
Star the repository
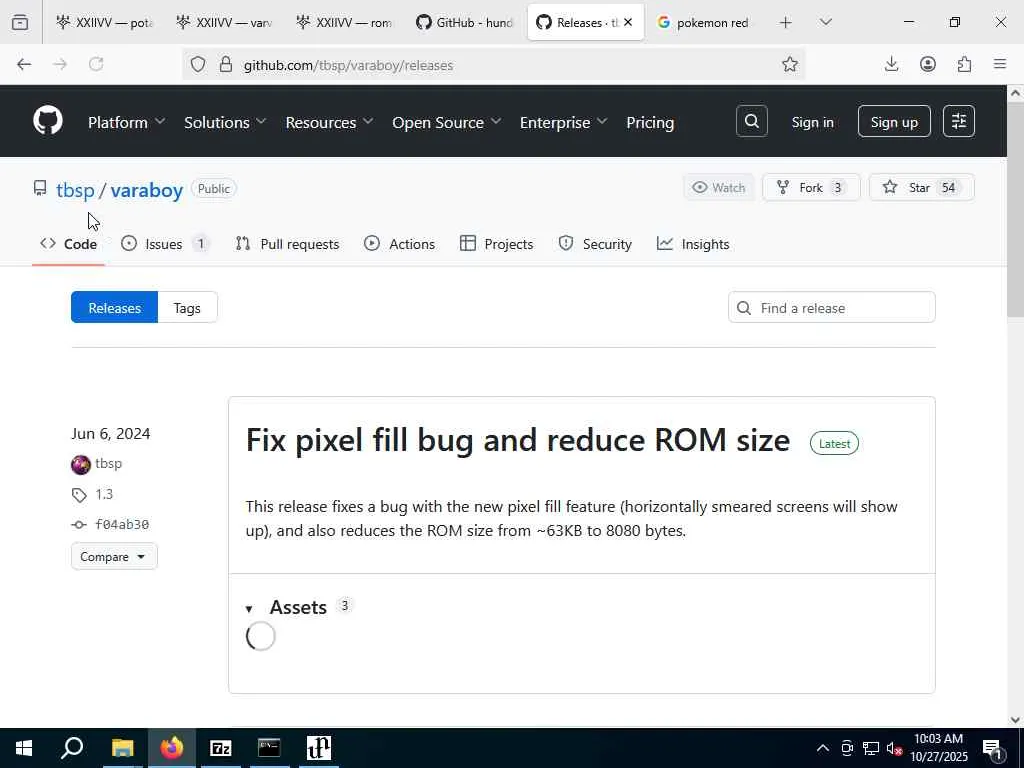click(921, 187)
